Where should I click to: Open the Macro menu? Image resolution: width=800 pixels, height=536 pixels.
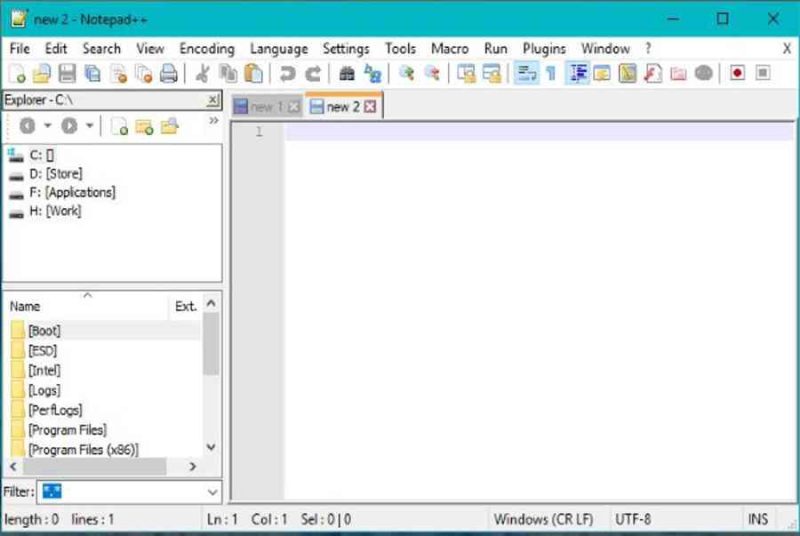click(450, 49)
